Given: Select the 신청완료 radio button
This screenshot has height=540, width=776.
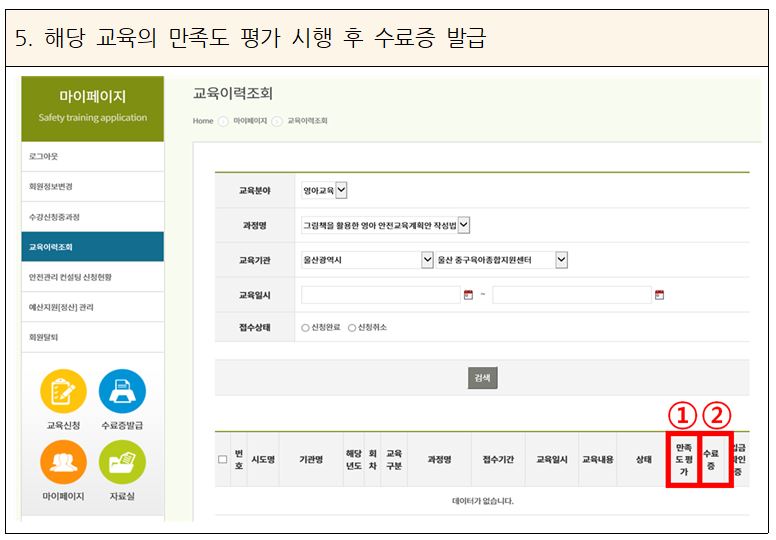Looking at the screenshot, I should [305, 328].
